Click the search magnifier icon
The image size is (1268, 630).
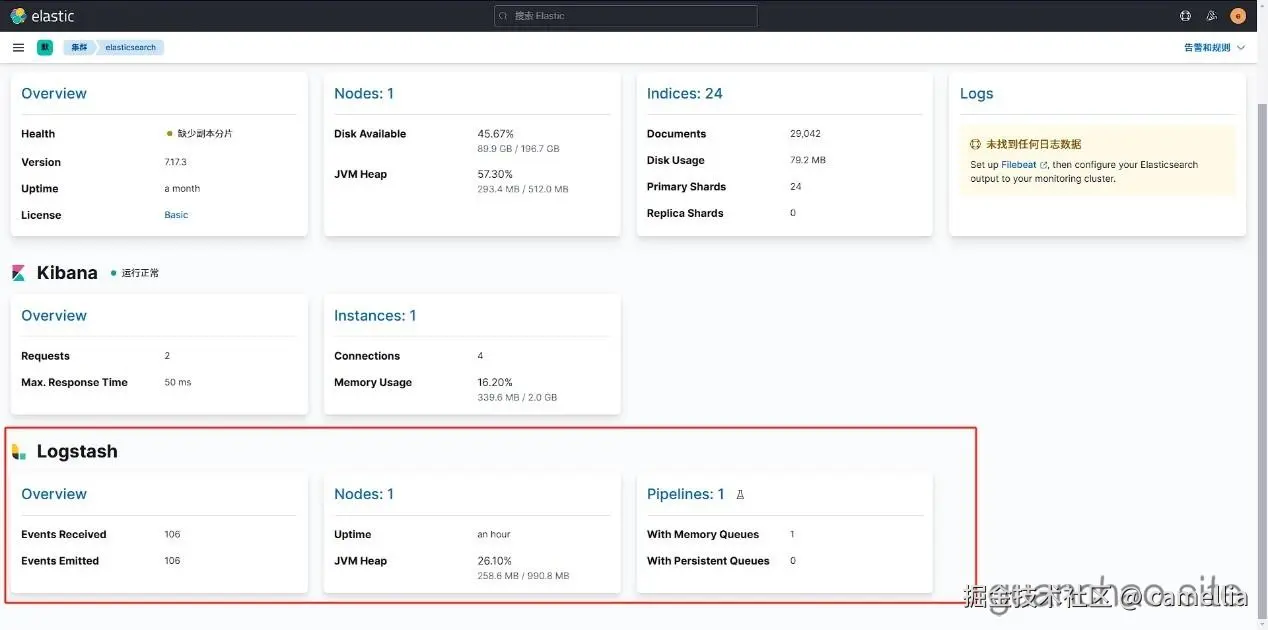pyautogui.click(x=504, y=16)
